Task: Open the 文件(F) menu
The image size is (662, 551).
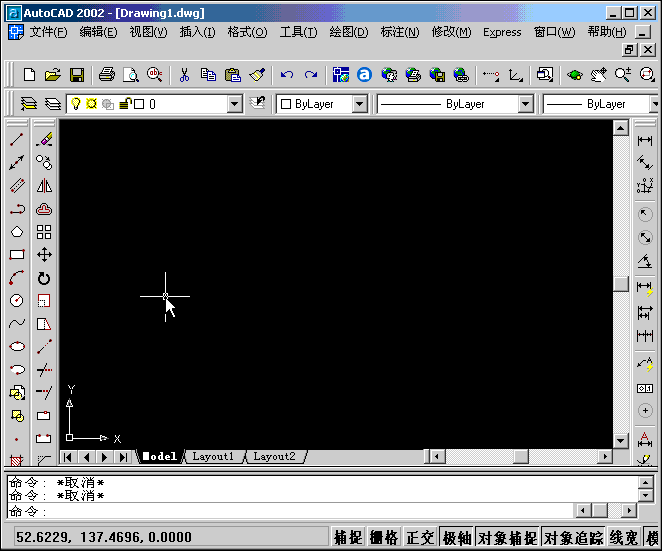Action: tap(48, 32)
